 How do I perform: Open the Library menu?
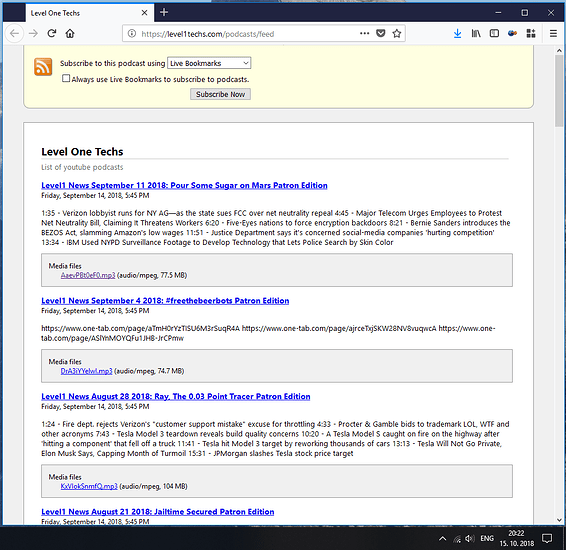tap(476, 34)
